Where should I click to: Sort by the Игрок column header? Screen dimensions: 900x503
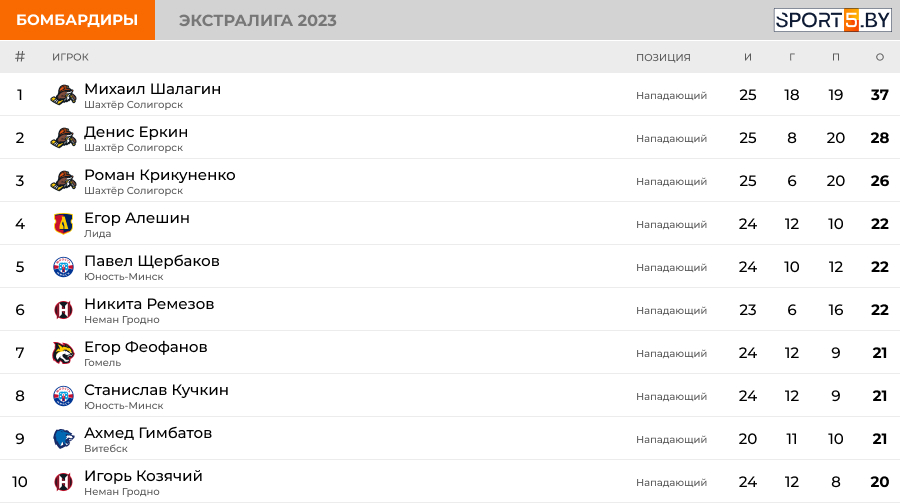[x=70, y=57]
